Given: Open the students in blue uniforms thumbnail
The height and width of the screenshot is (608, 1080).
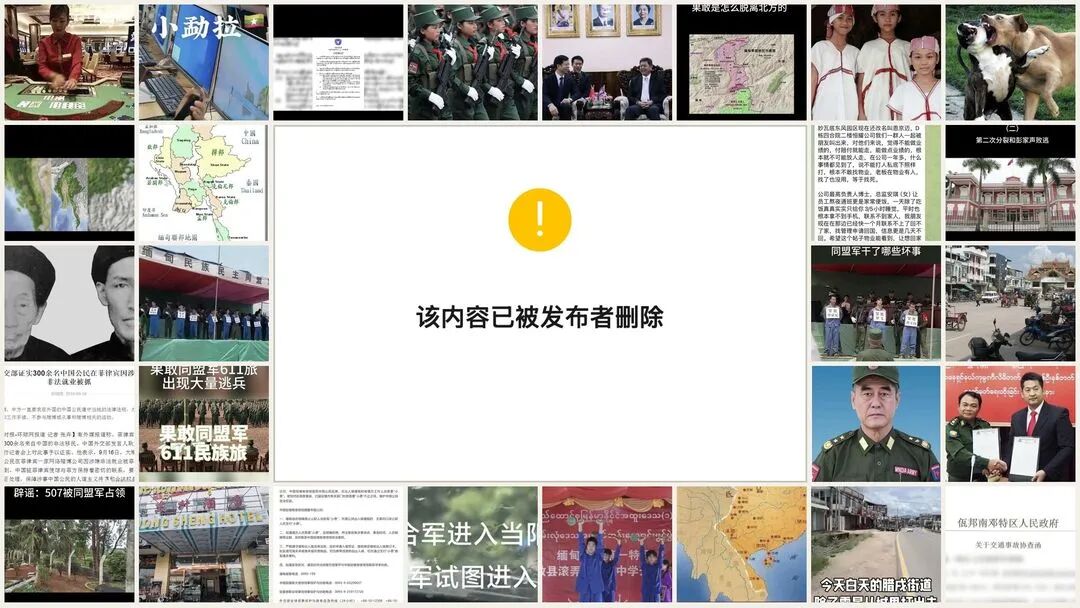Looking at the screenshot, I should [x=607, y=545].
